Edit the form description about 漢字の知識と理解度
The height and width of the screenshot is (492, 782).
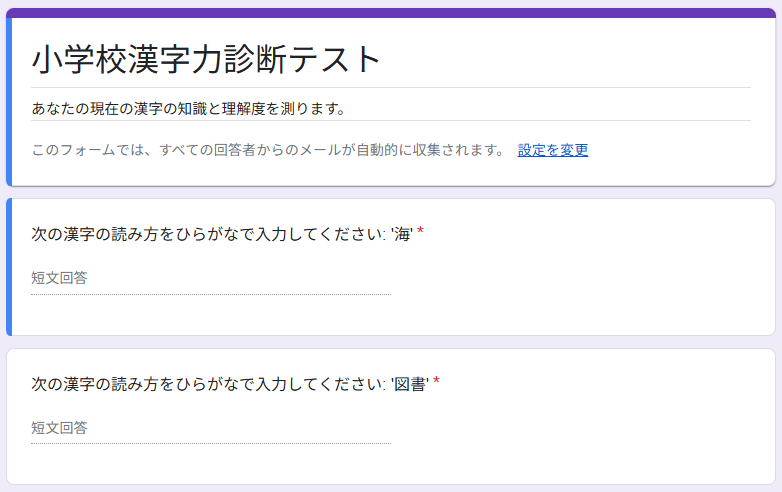coord(190,108)
